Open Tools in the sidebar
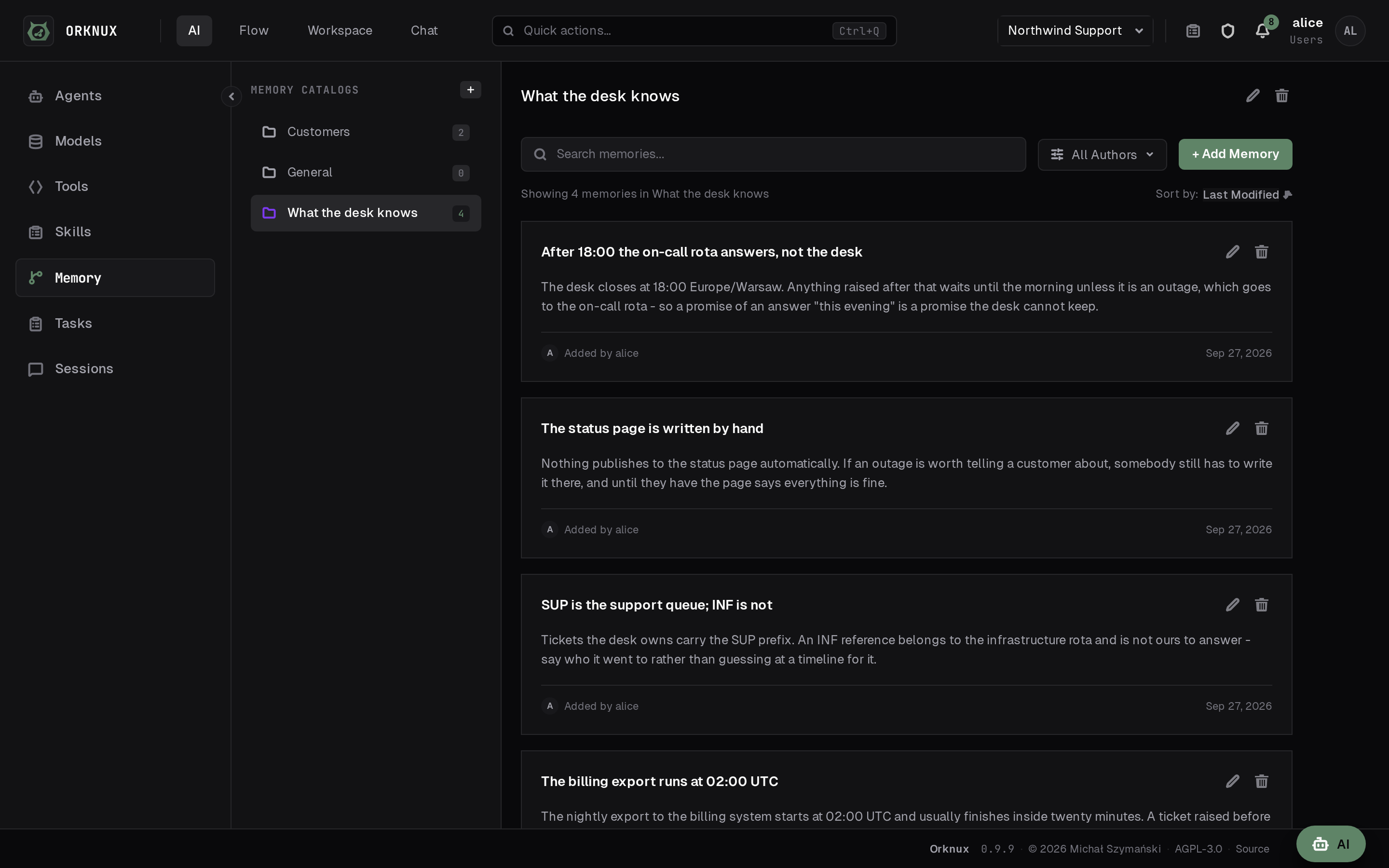 115,187
